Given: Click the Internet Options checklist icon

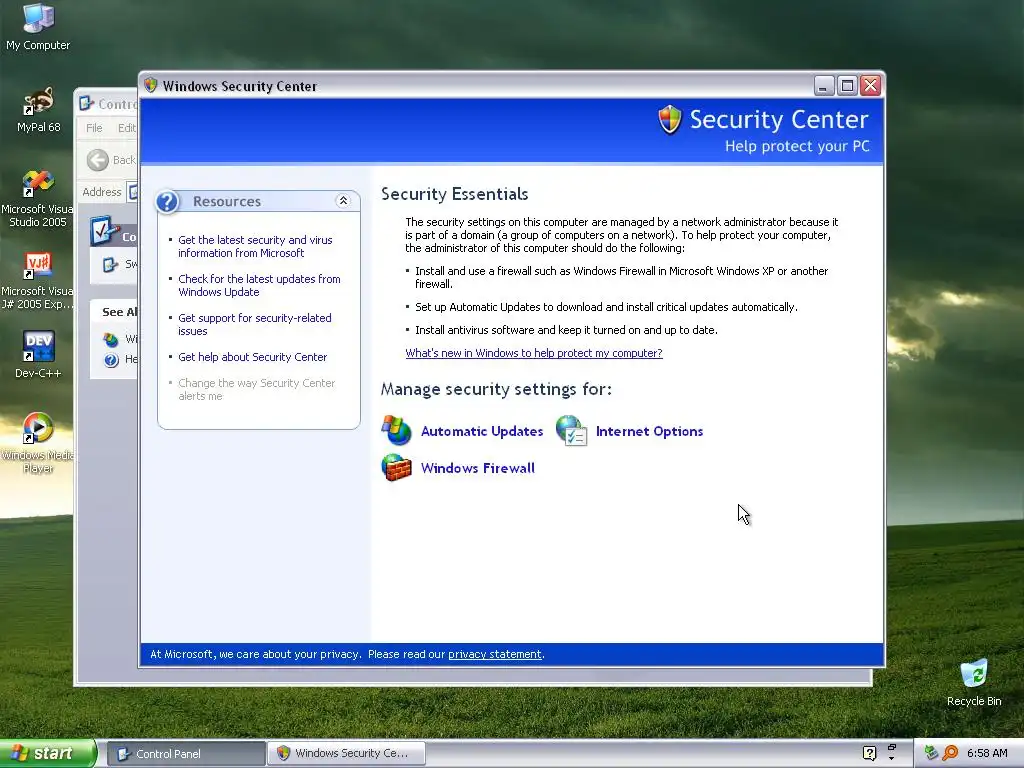Looking at the screenshot, I should pyautogui.click(x=571, y=430).
